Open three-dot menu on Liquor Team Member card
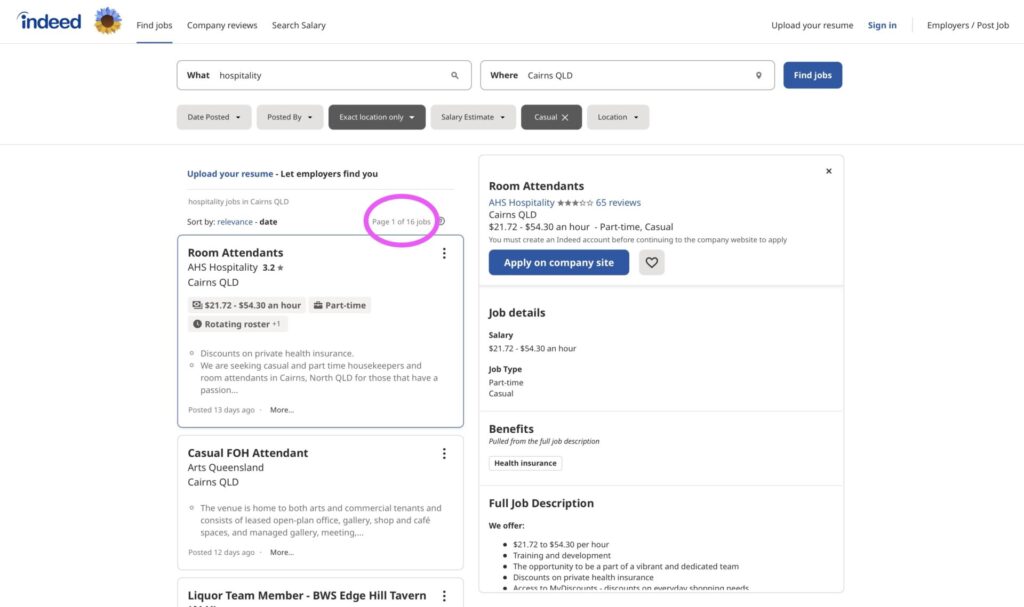Screen dimensions: 1024x607 point(444,596)
